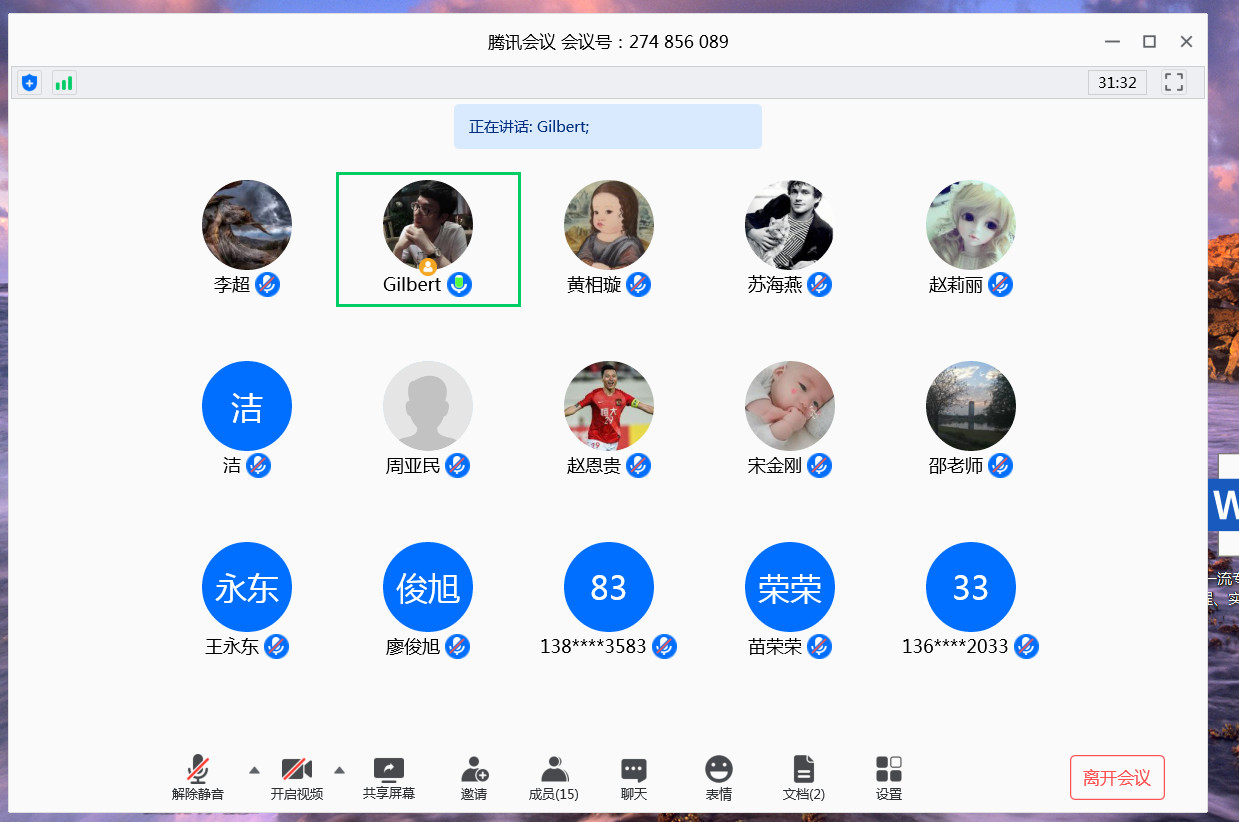Click 赵恩贵's soccer player avatar
The image size is (1239, 822).
pos(608,406)
